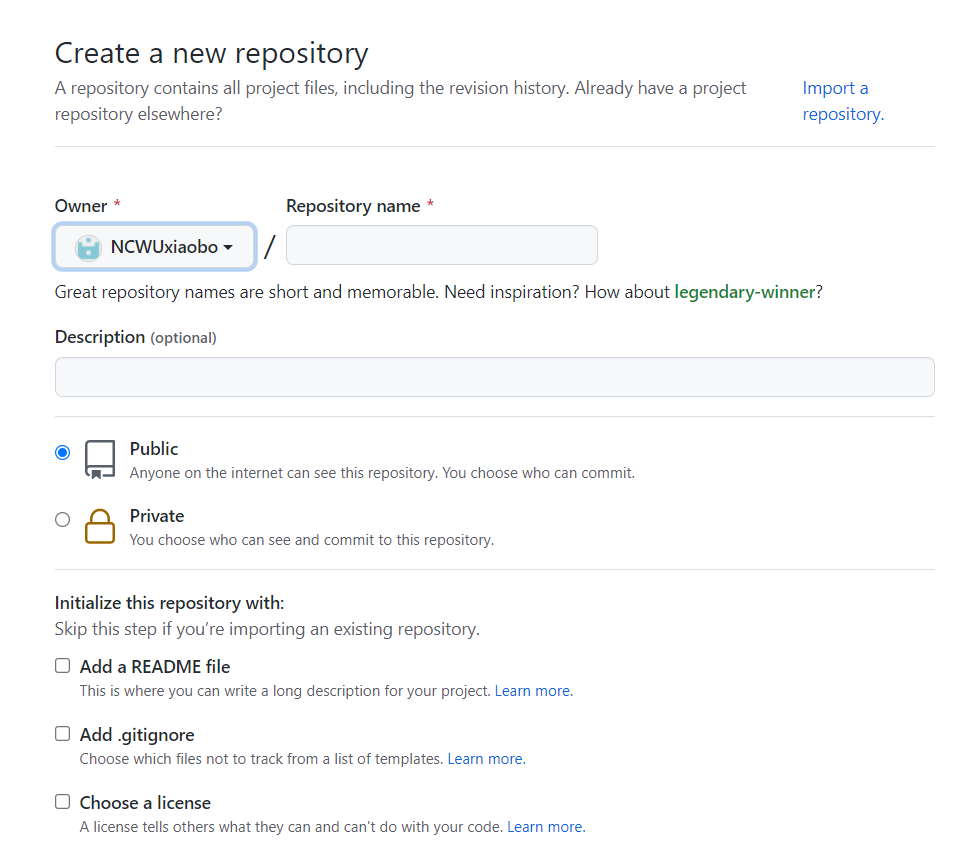The height and width of the screenshot is (855, 976).
Task: Click the NCWUxiaobo owner avatar icon
Action: click(x=88, y=248)
